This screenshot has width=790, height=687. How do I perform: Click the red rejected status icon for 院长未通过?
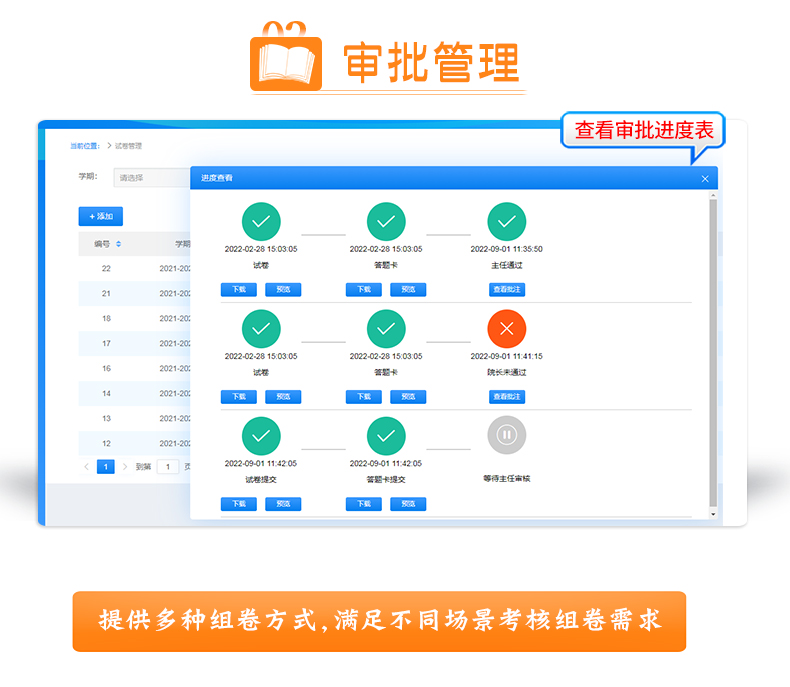pos(506,329)
